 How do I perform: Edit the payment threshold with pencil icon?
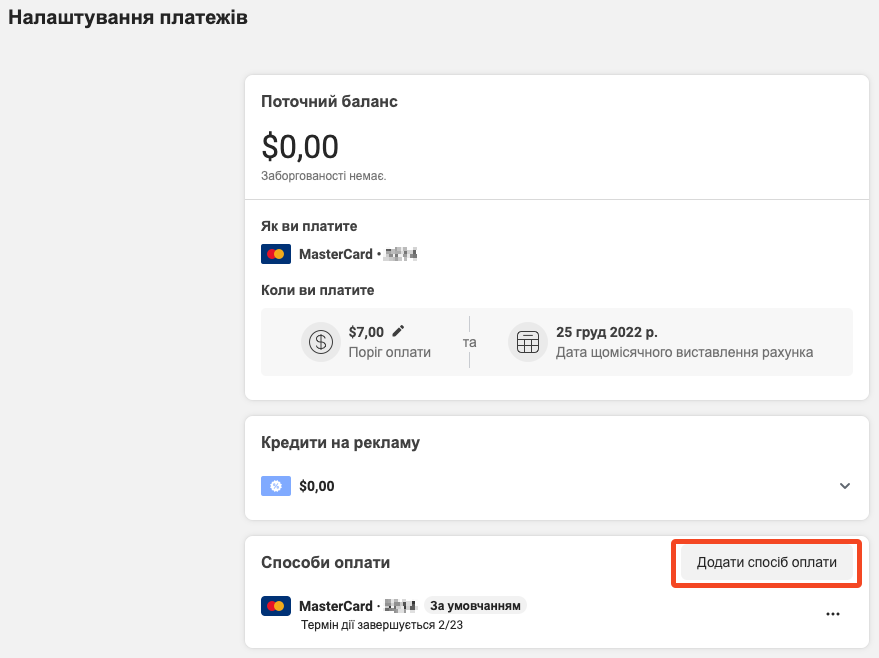pos(398,331)
